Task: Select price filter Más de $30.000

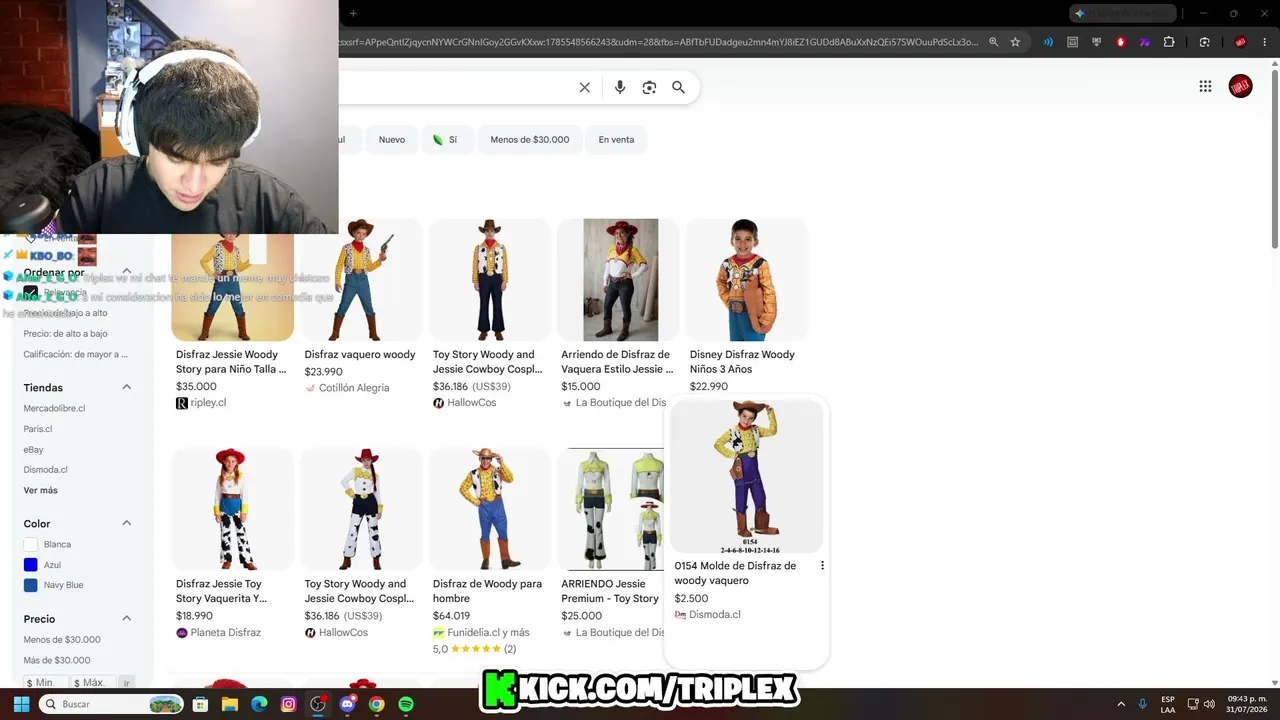Action: tap(57, 660)
